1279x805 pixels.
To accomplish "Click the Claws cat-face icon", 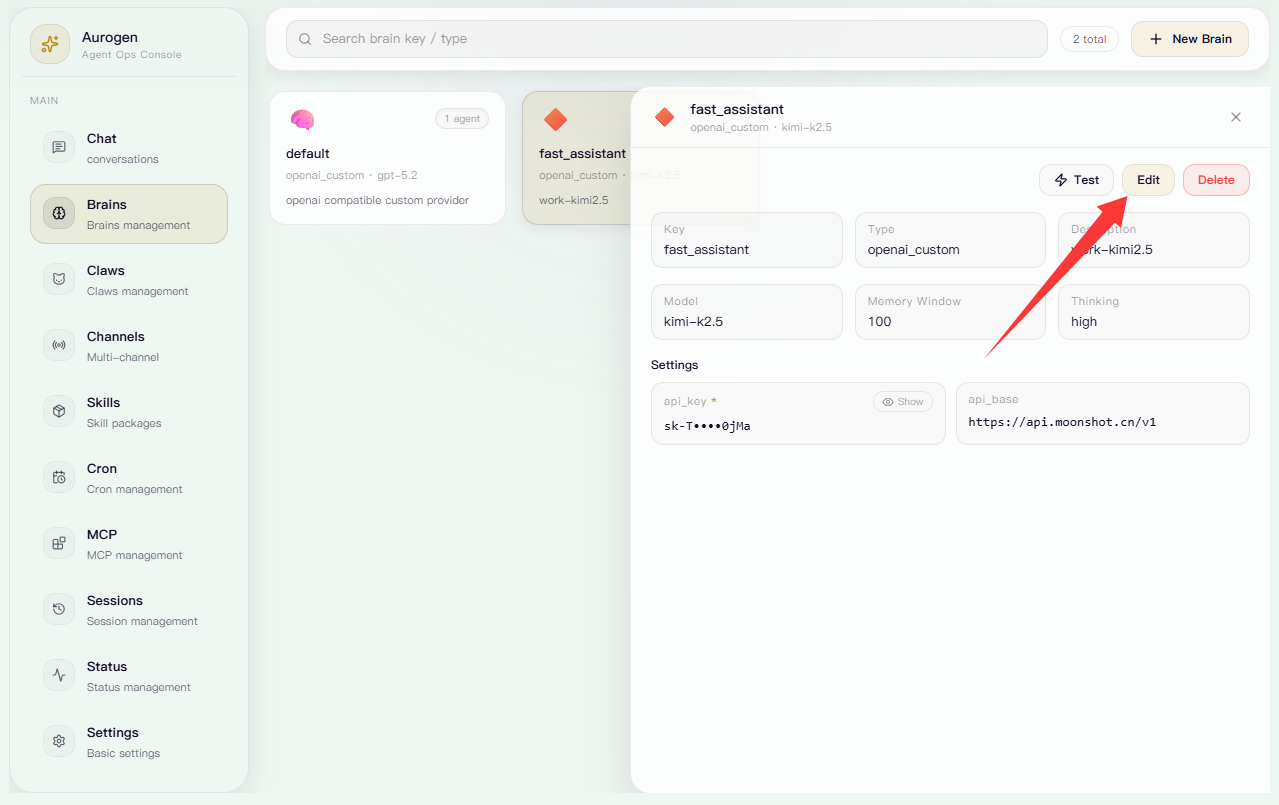I will (59, 280).
